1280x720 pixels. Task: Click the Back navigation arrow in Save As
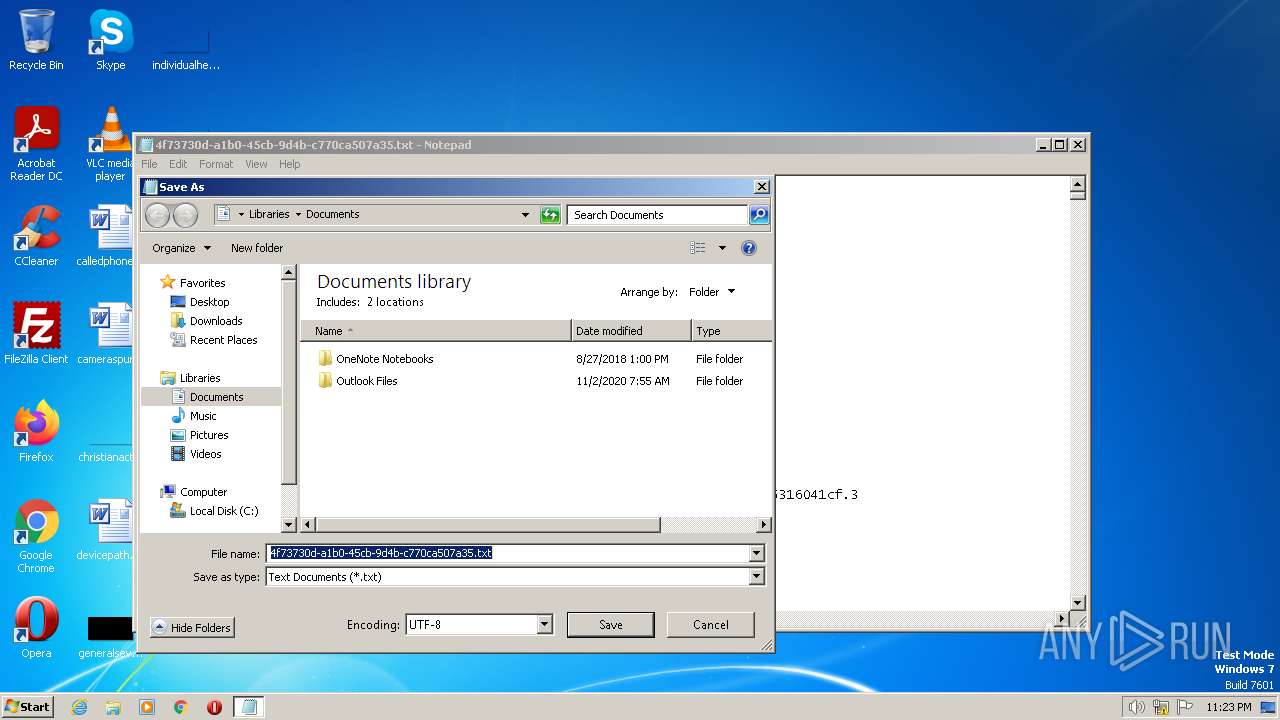(x=157, y=215)
